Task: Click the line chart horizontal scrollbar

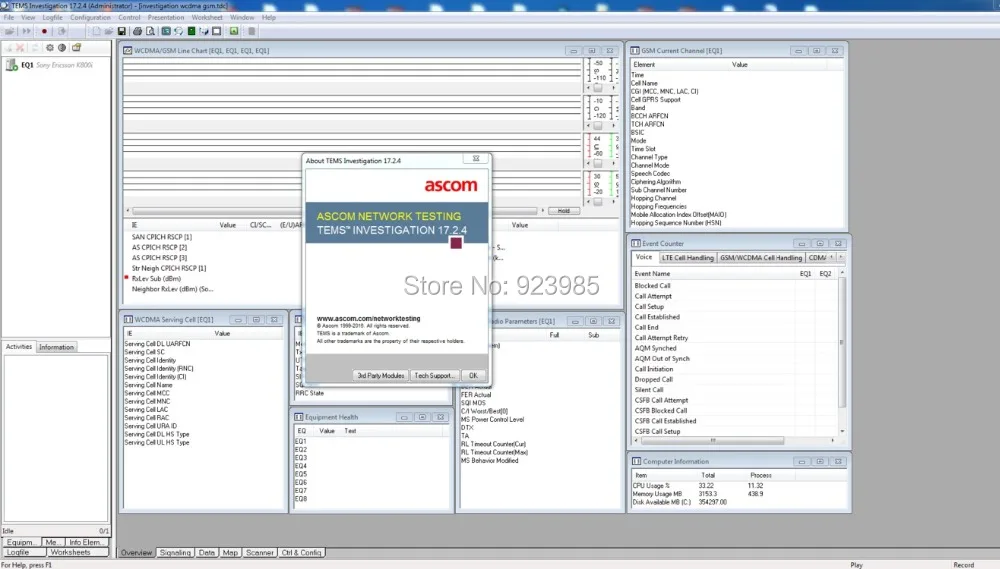Action: pyautogui.click(x=335, y=211)
